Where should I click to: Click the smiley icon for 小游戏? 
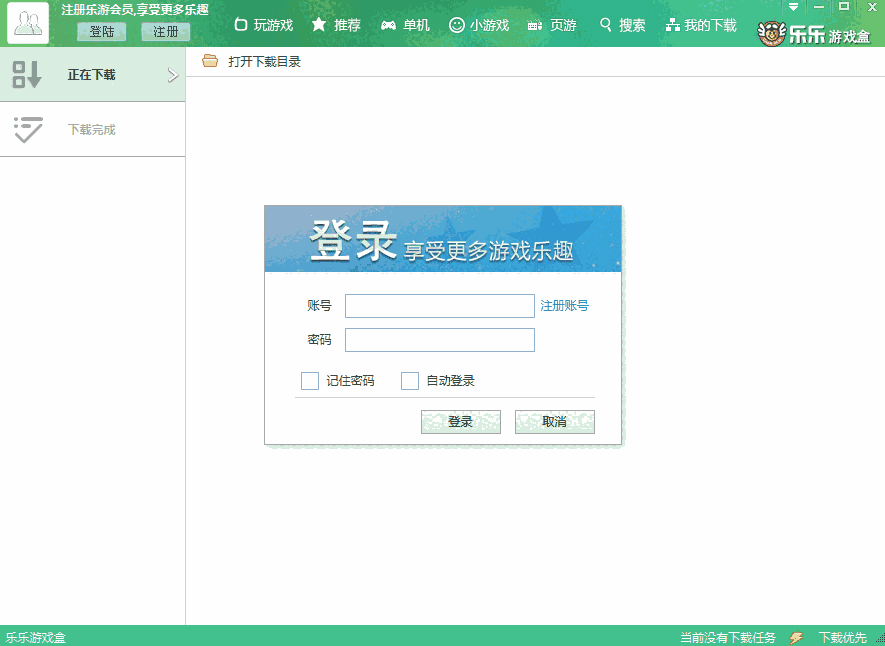457,25
